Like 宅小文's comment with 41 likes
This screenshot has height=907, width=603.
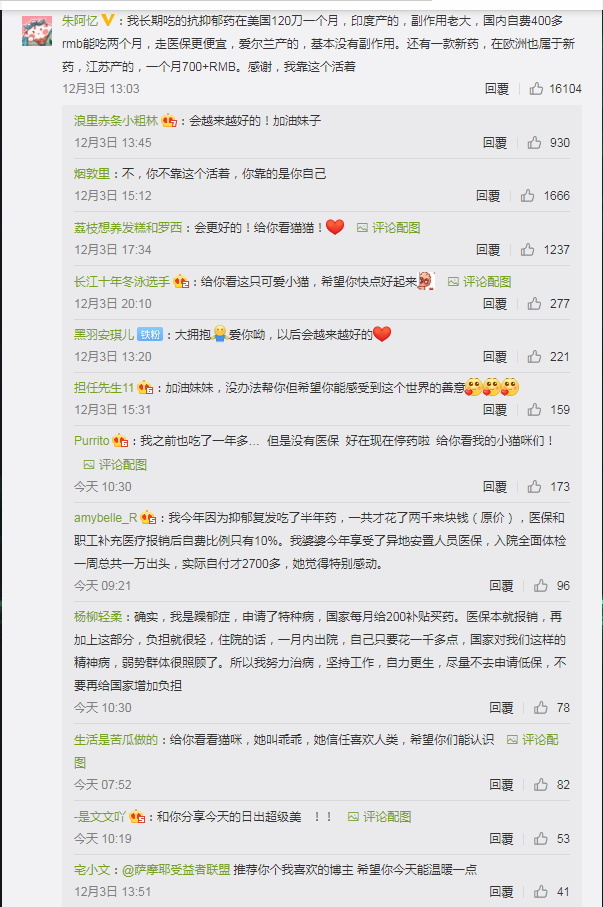click(541, 891)
